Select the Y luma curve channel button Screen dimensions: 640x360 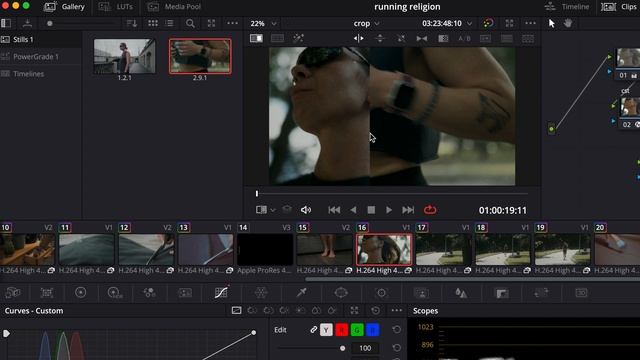click(x=326, y=330)
